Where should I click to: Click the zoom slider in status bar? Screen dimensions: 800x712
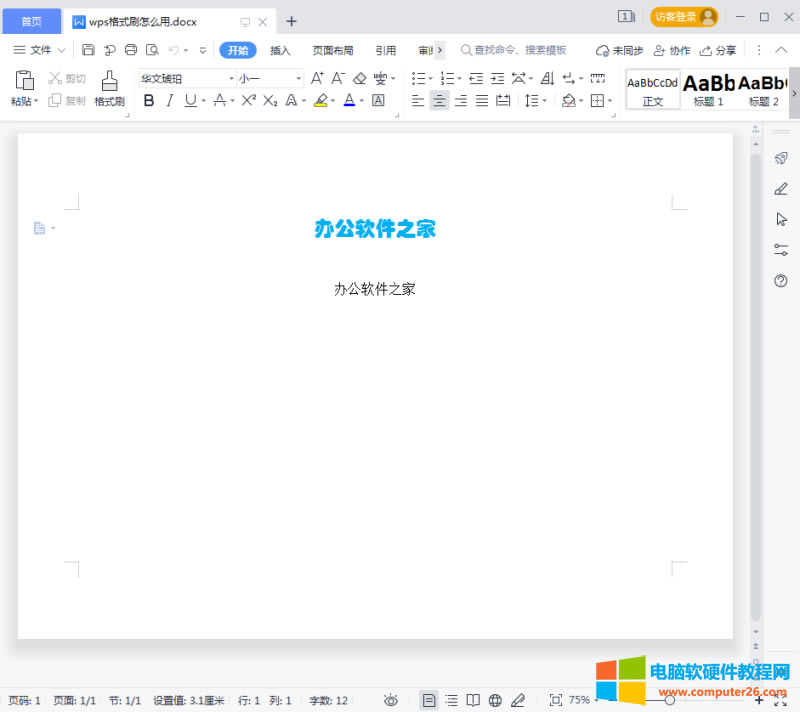point(670,700)
